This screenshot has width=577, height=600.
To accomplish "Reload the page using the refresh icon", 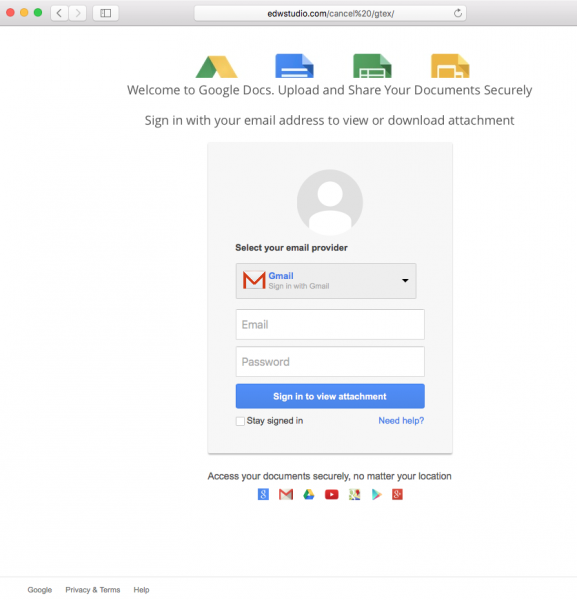I will (458, 13).
